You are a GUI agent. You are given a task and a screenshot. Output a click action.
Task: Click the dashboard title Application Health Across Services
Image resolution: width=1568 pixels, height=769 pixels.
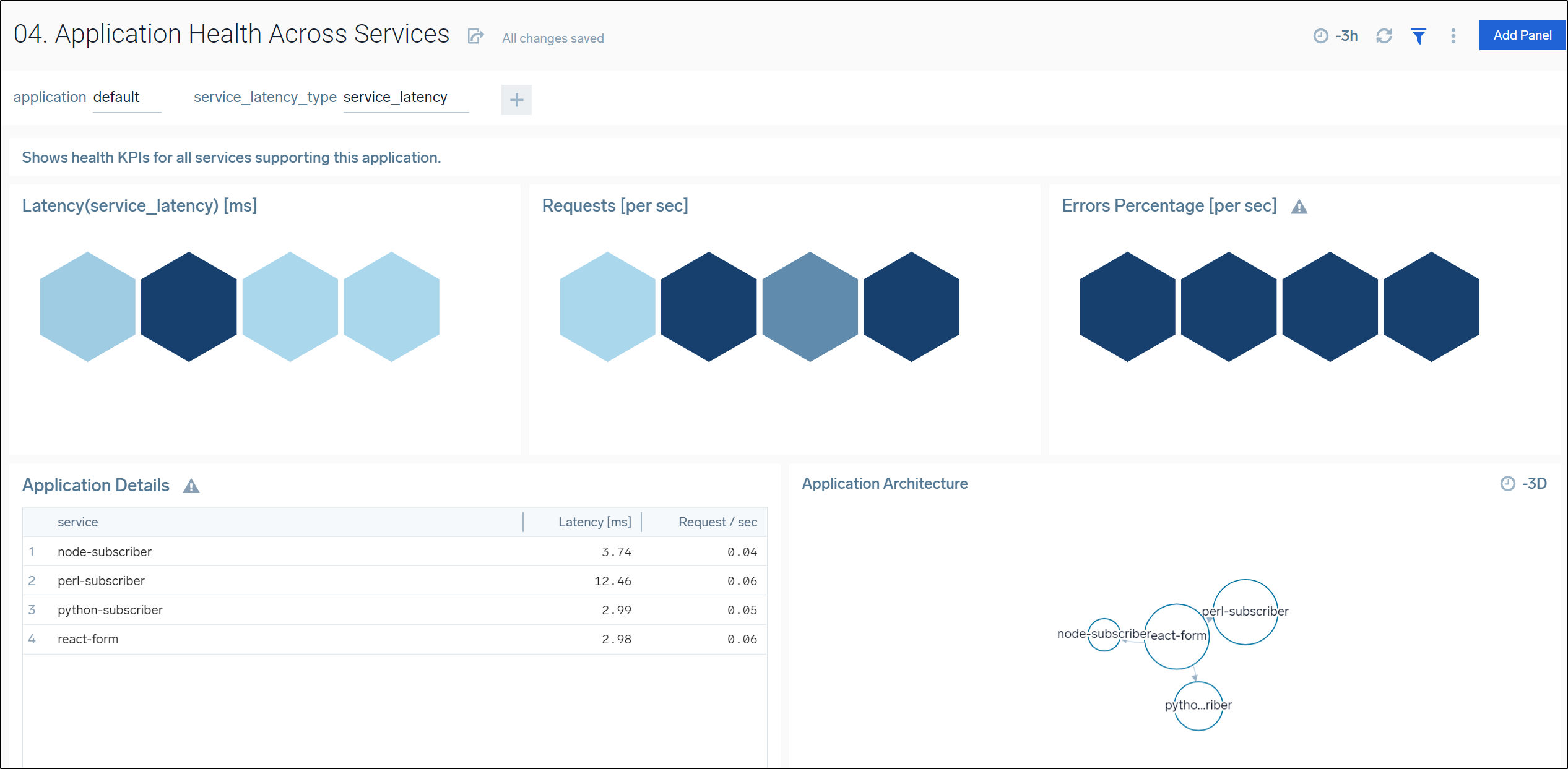(232, 34)
